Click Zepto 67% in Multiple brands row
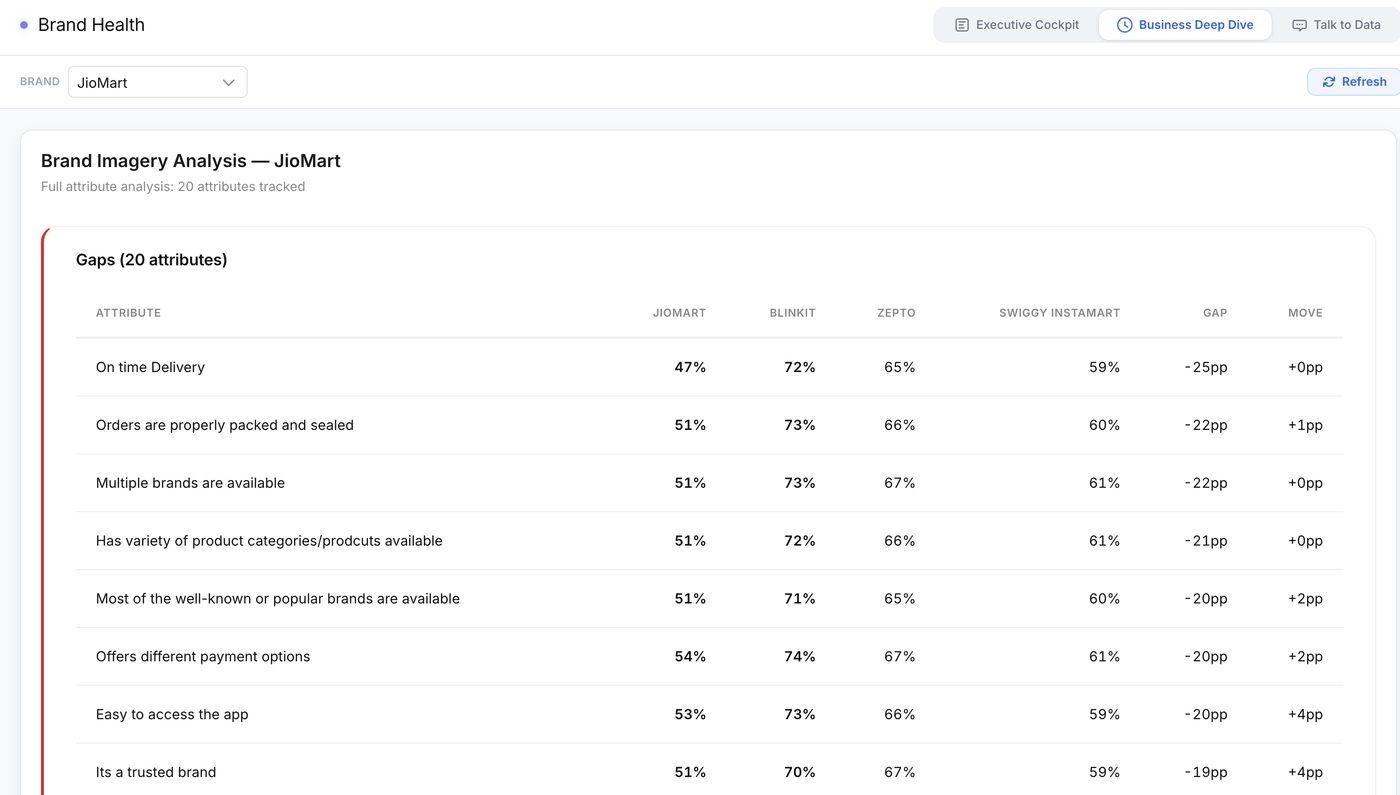 click(900, 483)
